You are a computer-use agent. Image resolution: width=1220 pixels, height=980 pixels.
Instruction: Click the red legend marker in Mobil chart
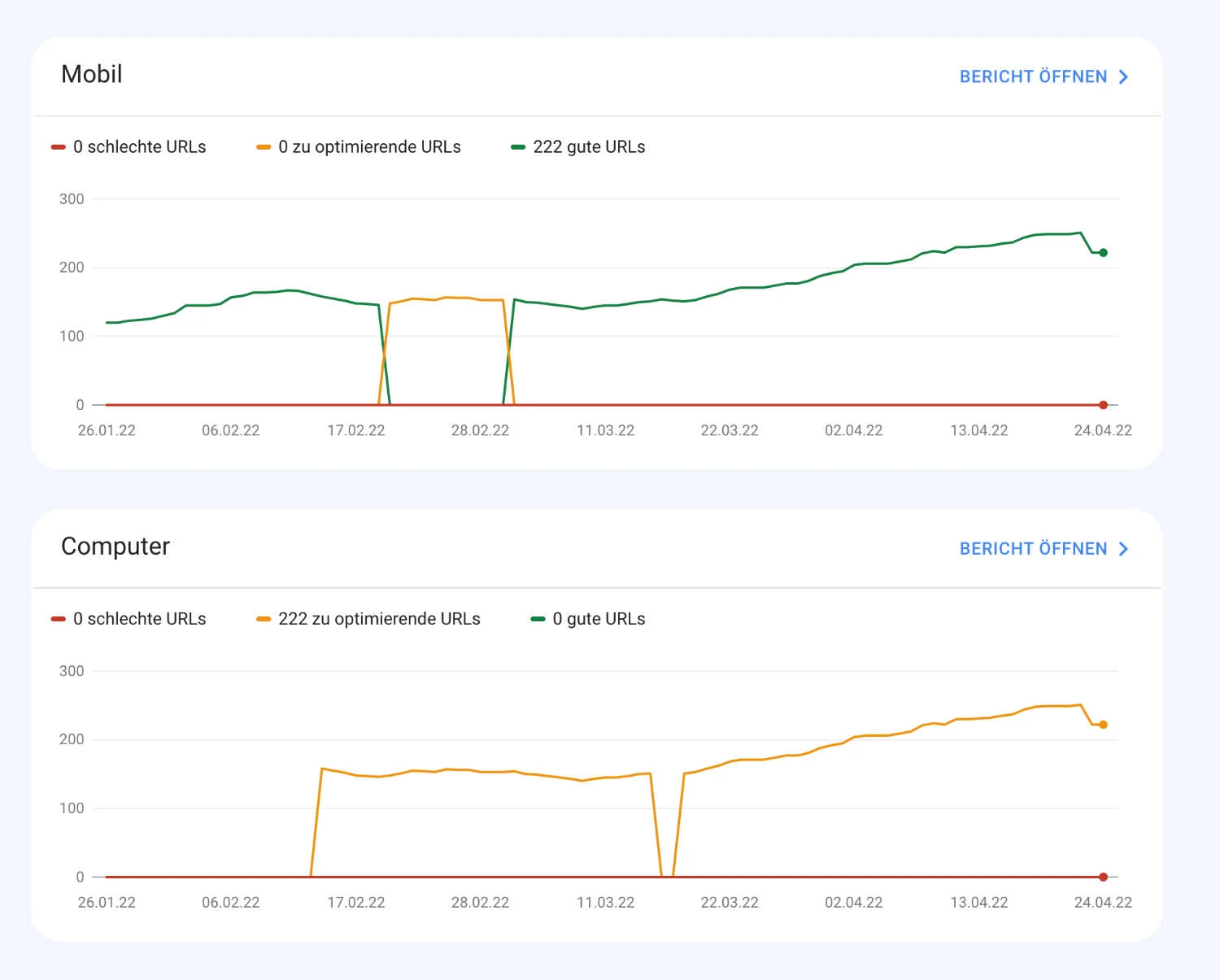click(x=57, y=146)
